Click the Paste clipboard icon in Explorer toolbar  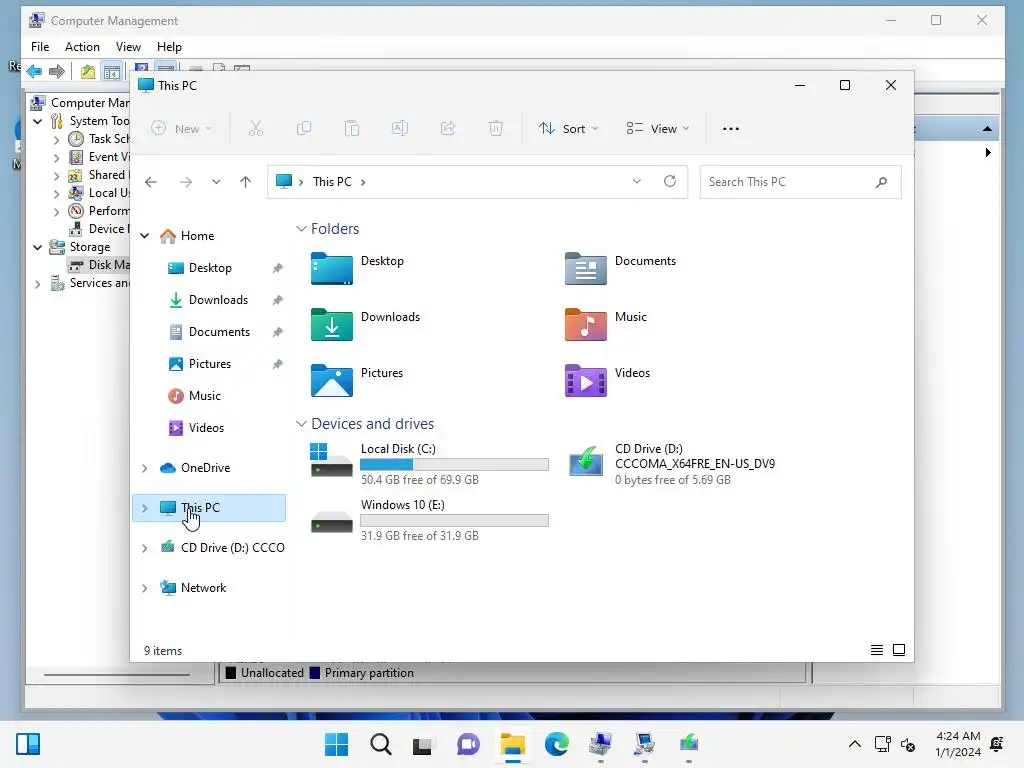tap(352, 129)
